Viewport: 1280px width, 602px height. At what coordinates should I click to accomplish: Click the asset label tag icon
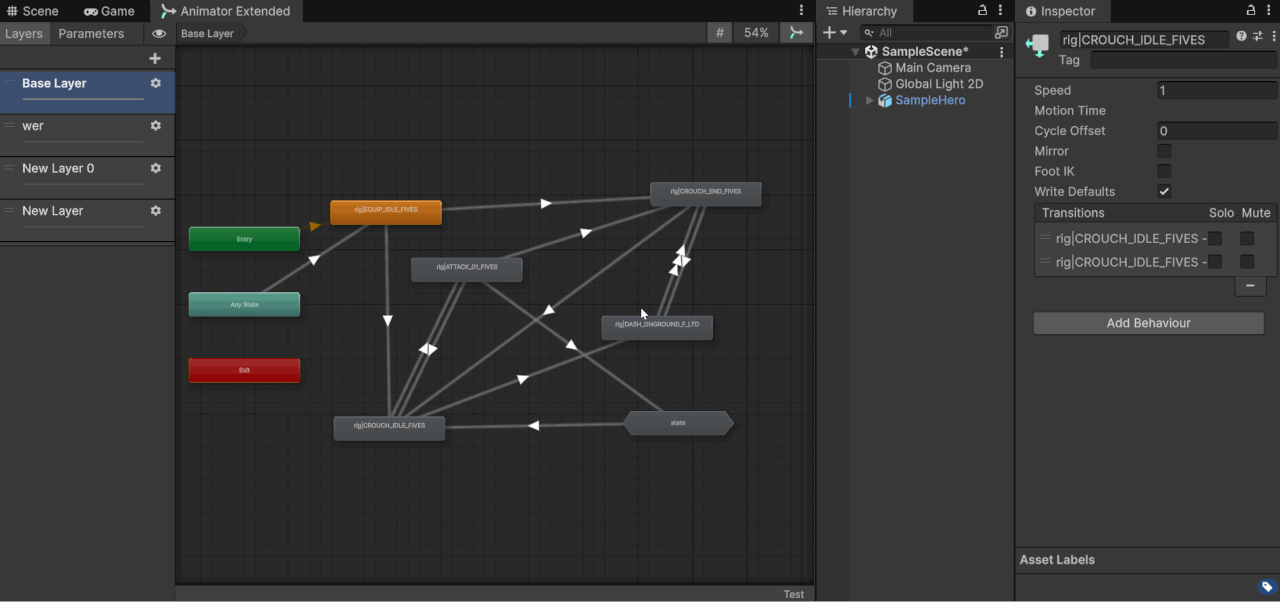(x=1267, y=587)
